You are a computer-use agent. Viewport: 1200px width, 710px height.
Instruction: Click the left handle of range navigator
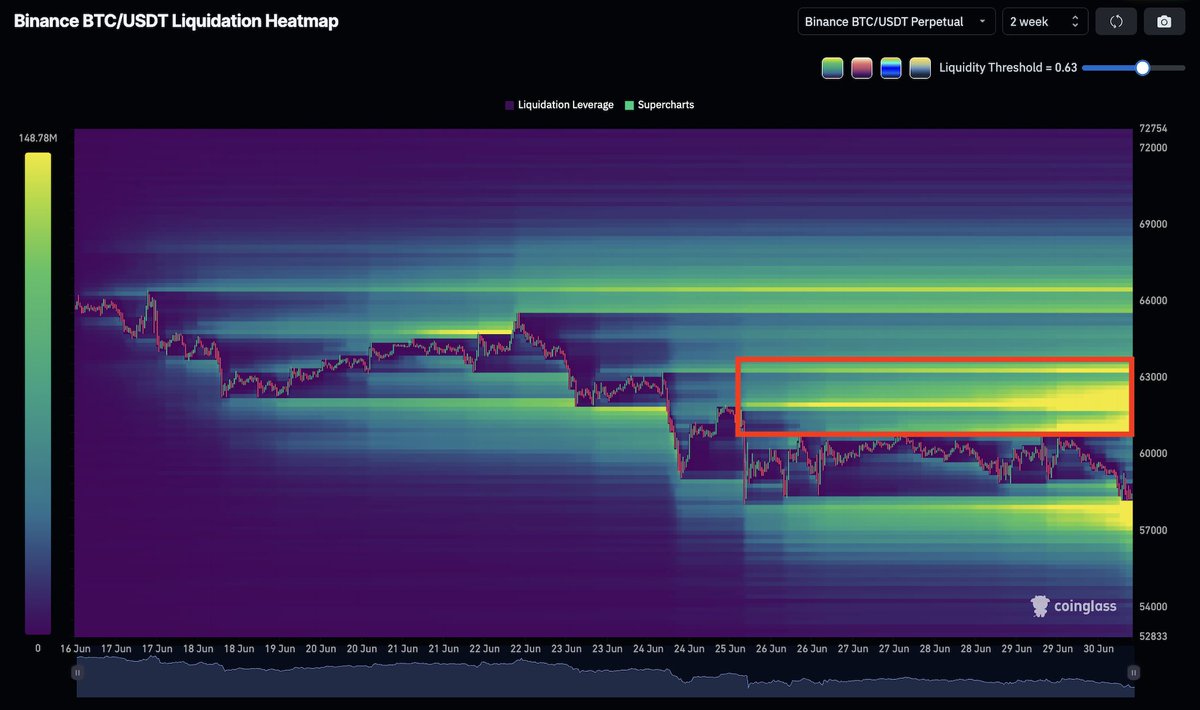(77, 673)
